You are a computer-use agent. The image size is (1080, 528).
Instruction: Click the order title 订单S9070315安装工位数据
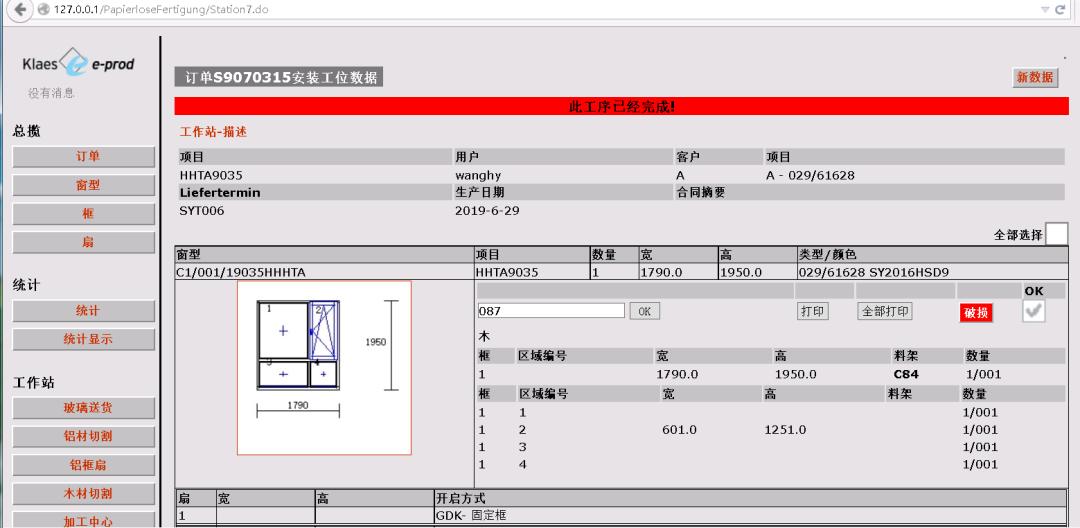tap(279, 78)
